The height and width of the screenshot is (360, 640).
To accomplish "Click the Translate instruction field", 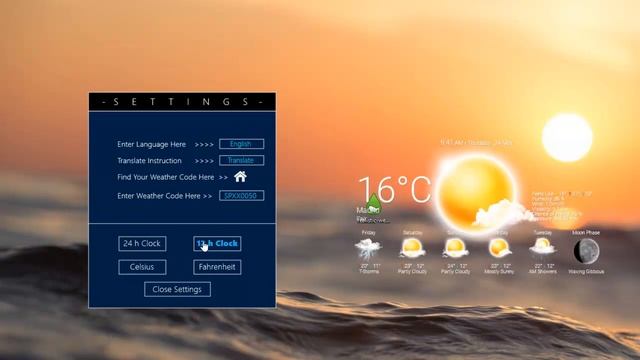I will coord(242,160).
